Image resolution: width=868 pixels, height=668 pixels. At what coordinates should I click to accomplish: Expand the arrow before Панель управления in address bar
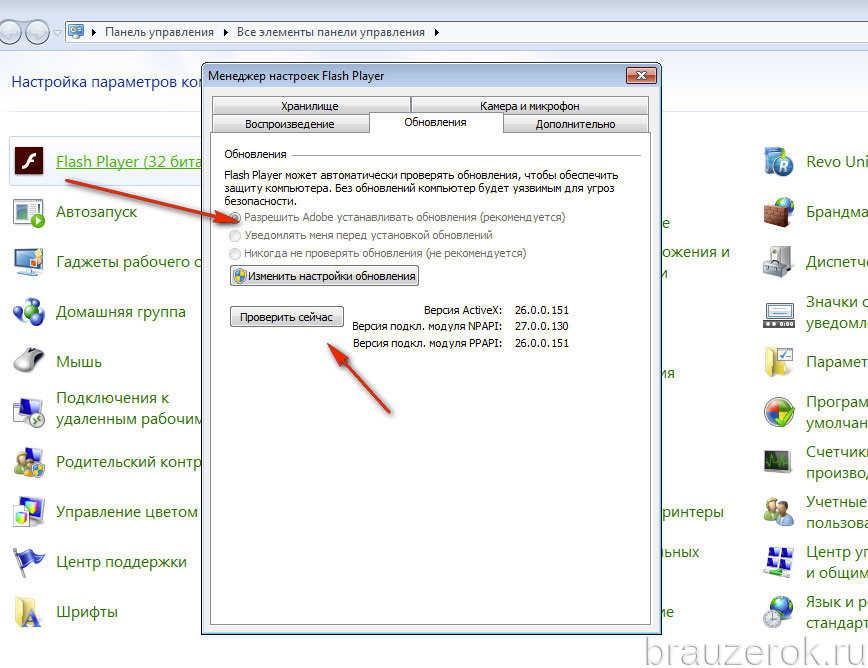[x=94, y=32]
